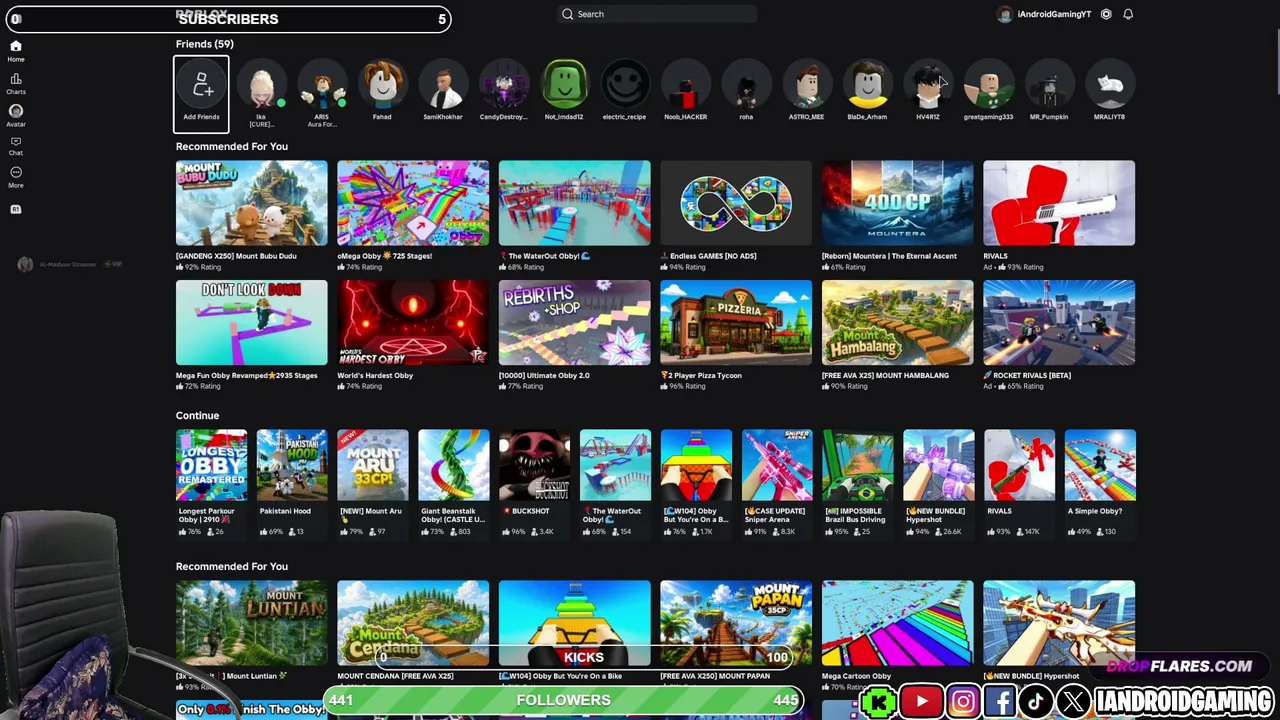Open the Charts page in the sidebar
Screen dimensions: 1280x720
coord(16,83)
